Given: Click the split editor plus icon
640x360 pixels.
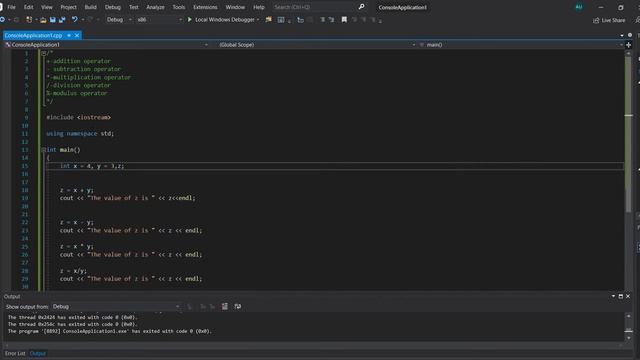Looking at the screenshot, I should coord(629,44).
